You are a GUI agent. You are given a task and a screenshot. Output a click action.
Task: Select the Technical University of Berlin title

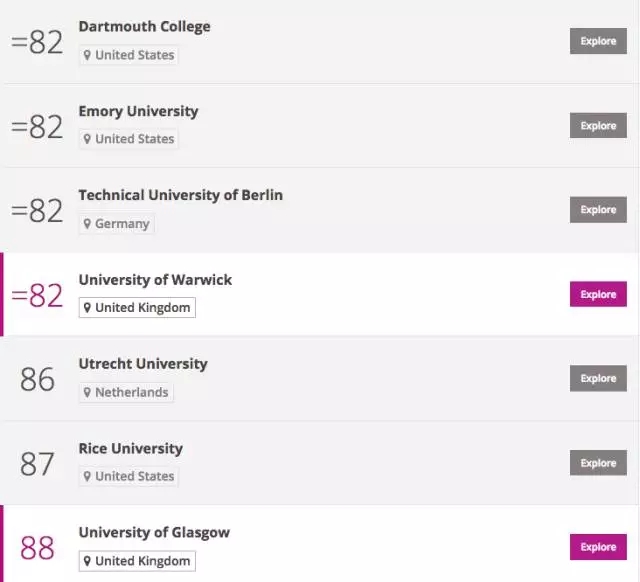coord(180,195)
